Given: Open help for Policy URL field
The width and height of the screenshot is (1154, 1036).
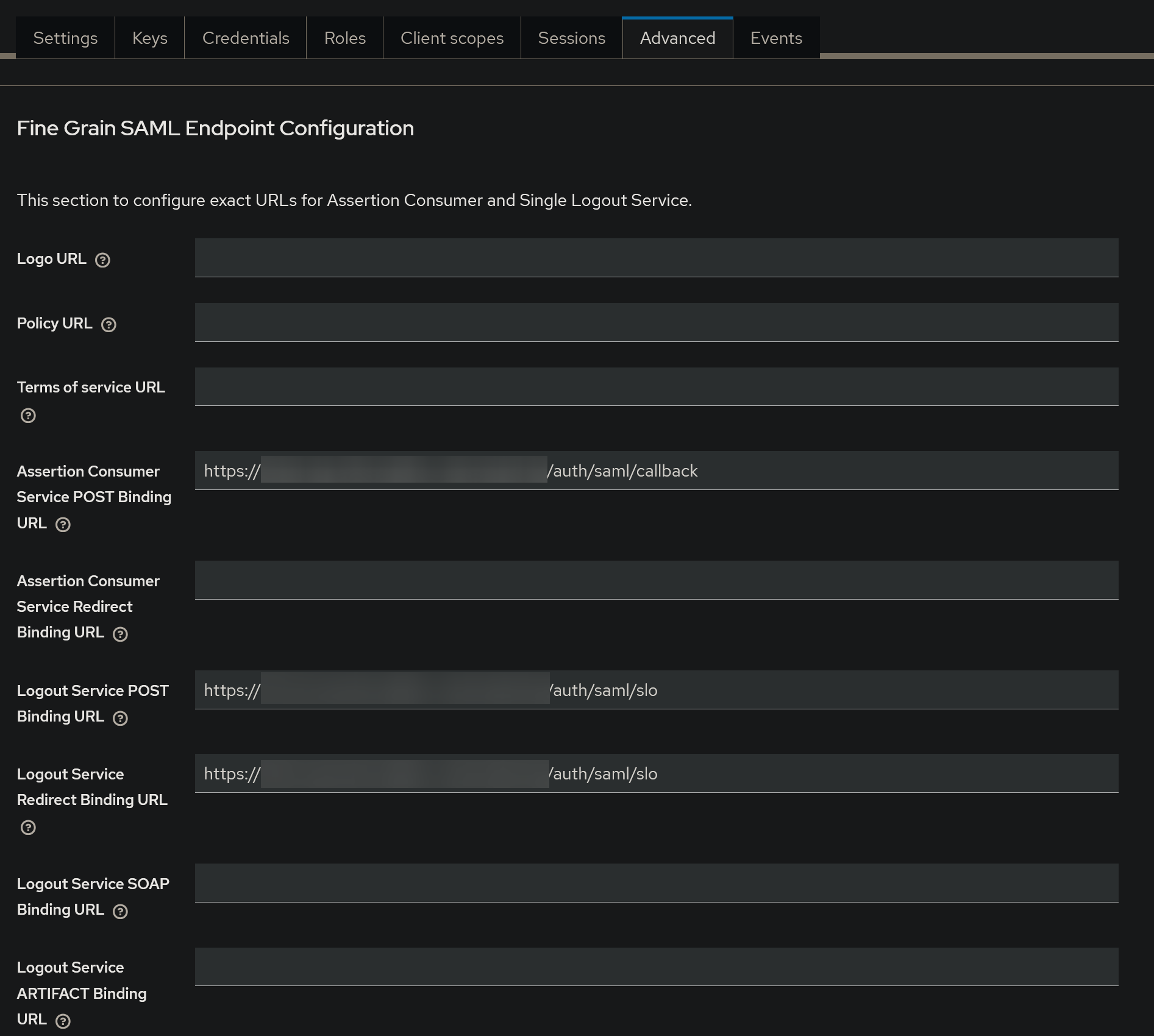Looking at the screenshot, I should coord(109,324).
